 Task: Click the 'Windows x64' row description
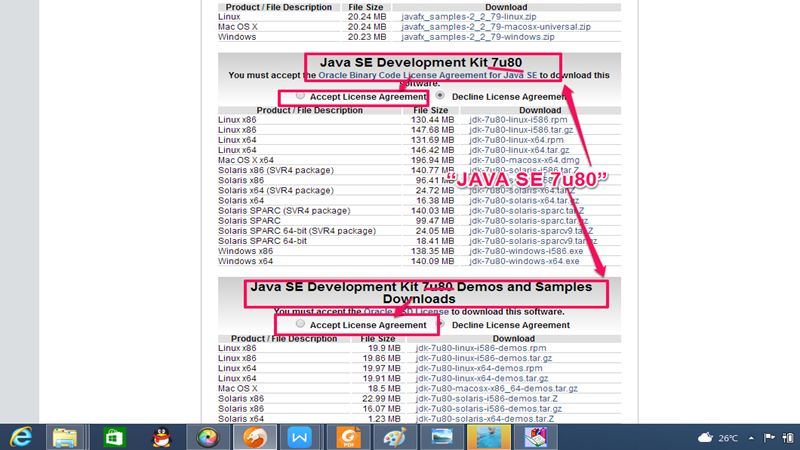pyautogui.click(x=245, y=261)
